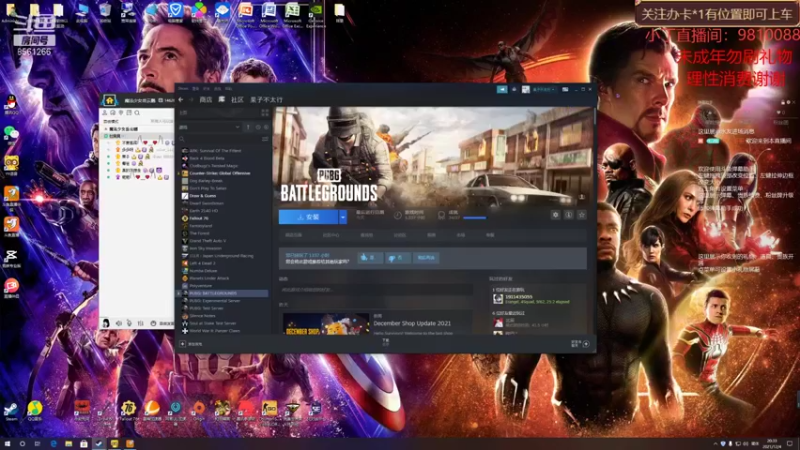Viewport: 800px width, 450px height.
Task: Click the home icon in the chat window
Action: point(109,101)
